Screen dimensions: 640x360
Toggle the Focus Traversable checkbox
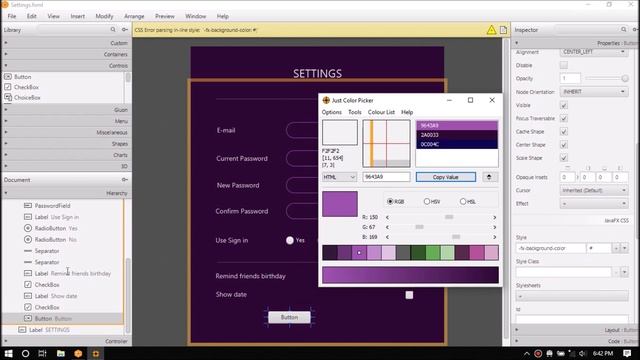[x=564, y=118]
